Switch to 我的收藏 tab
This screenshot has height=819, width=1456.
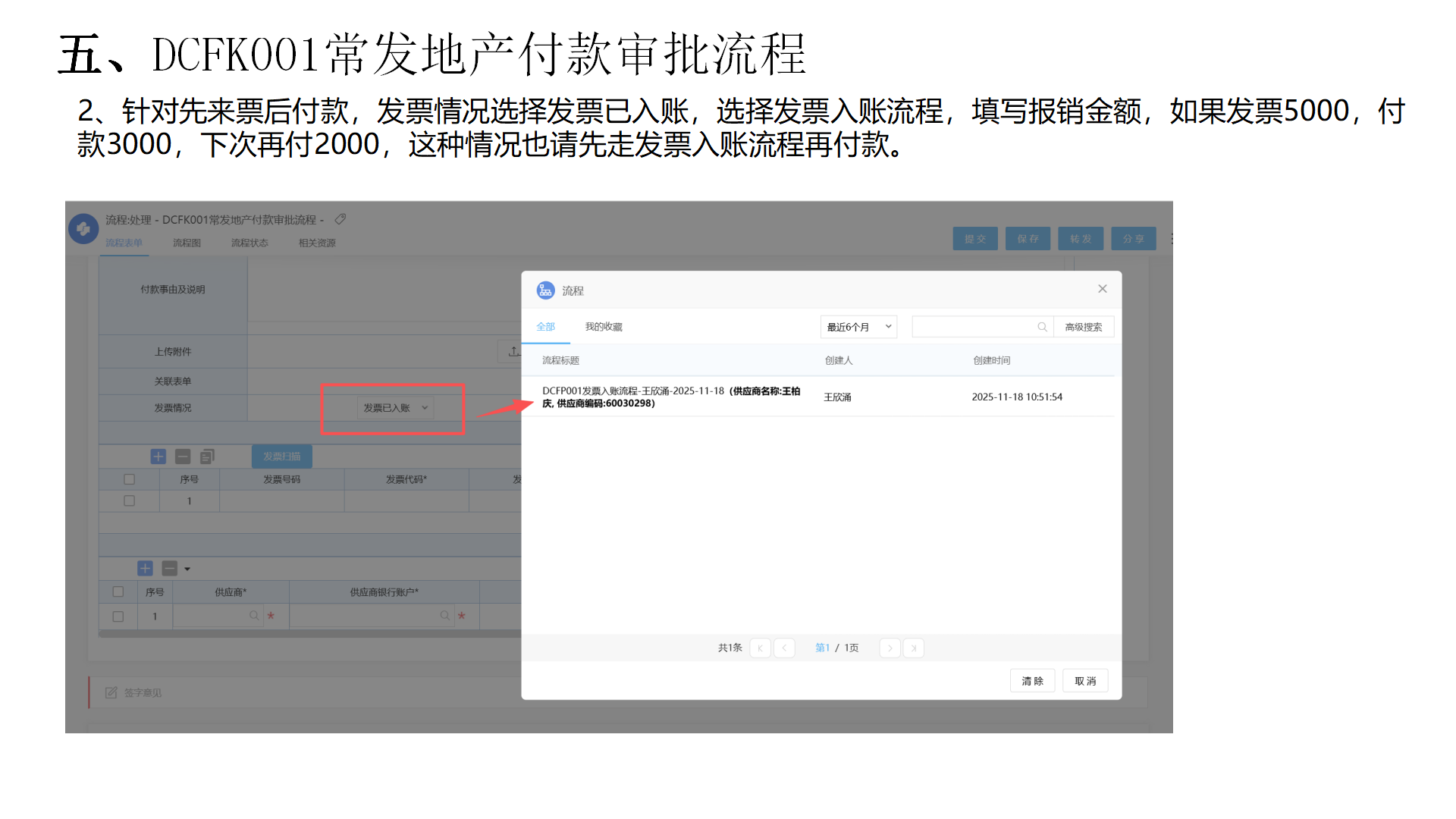coord(603,327)
